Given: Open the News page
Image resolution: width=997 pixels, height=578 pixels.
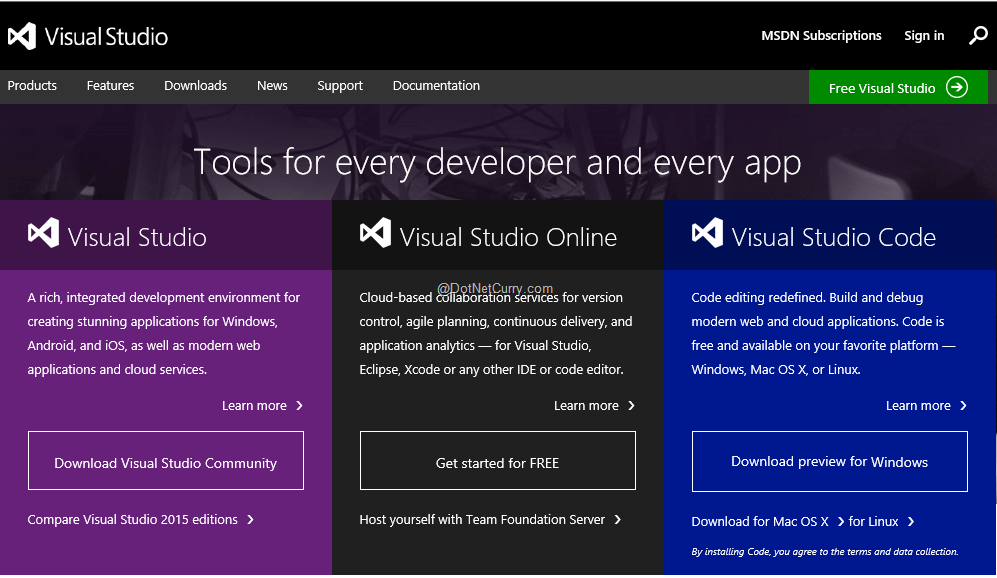Looking at the screenshot, I should 272,86.
